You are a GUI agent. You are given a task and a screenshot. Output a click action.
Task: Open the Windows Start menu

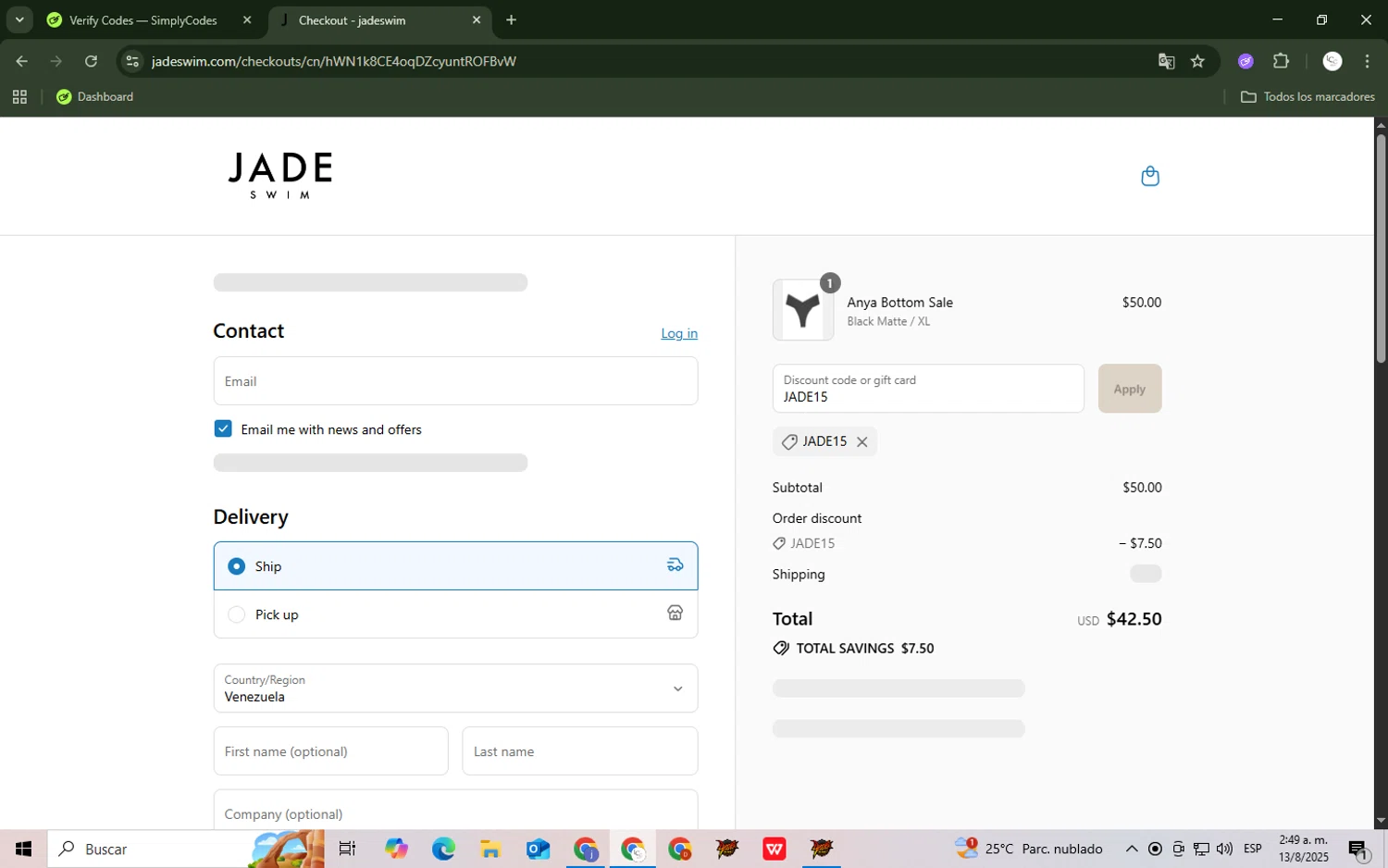pyautogui.click(x=23, y=849)
